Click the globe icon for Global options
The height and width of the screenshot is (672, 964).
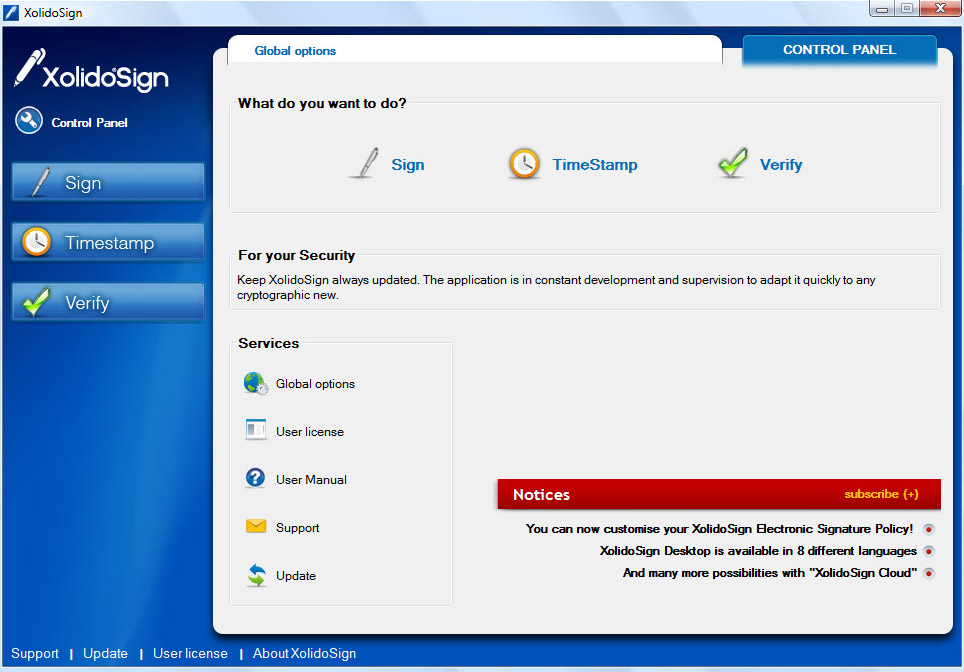256,384
